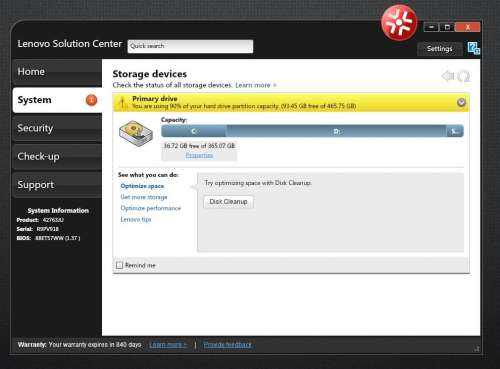The width and height of the screenshot is (500, 369).
Task: Enable the Remind me checkbox
Action: point(119,265)
